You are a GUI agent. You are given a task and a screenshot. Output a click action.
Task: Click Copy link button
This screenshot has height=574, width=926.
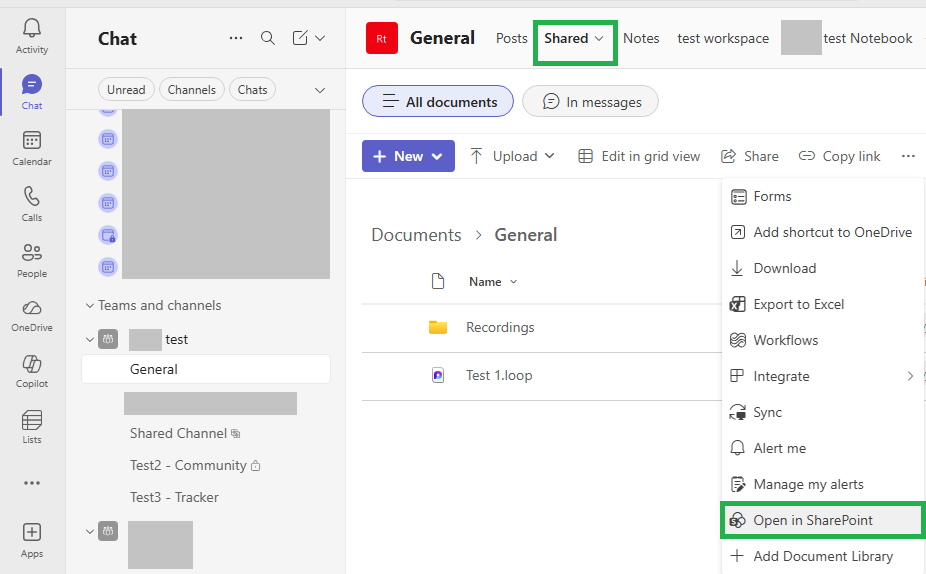click(839, 156)
